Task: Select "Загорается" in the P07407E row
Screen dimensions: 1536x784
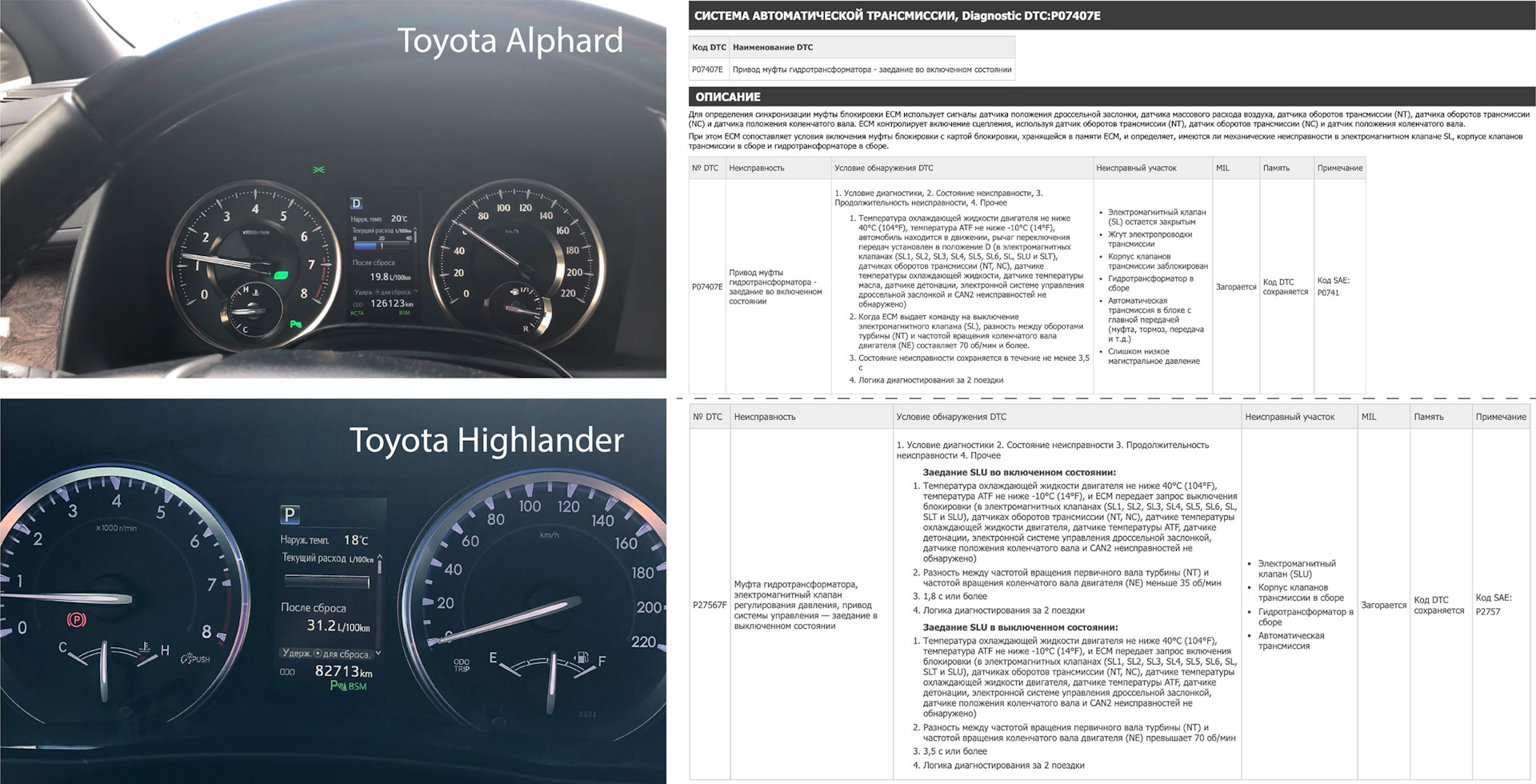Action: point(1236,286)
